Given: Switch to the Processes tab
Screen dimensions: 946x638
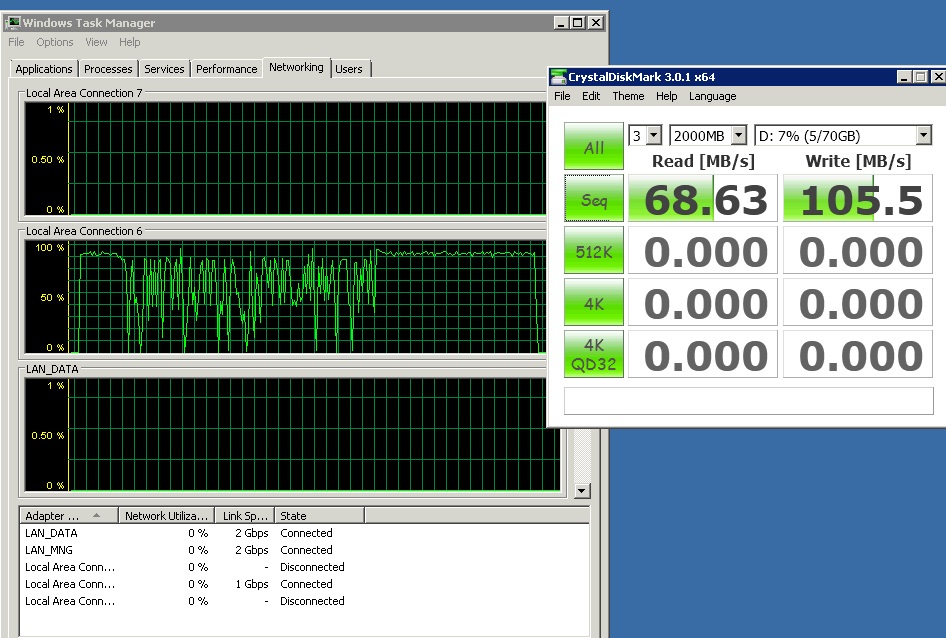Looking at the screenshot, I should 108,69.
